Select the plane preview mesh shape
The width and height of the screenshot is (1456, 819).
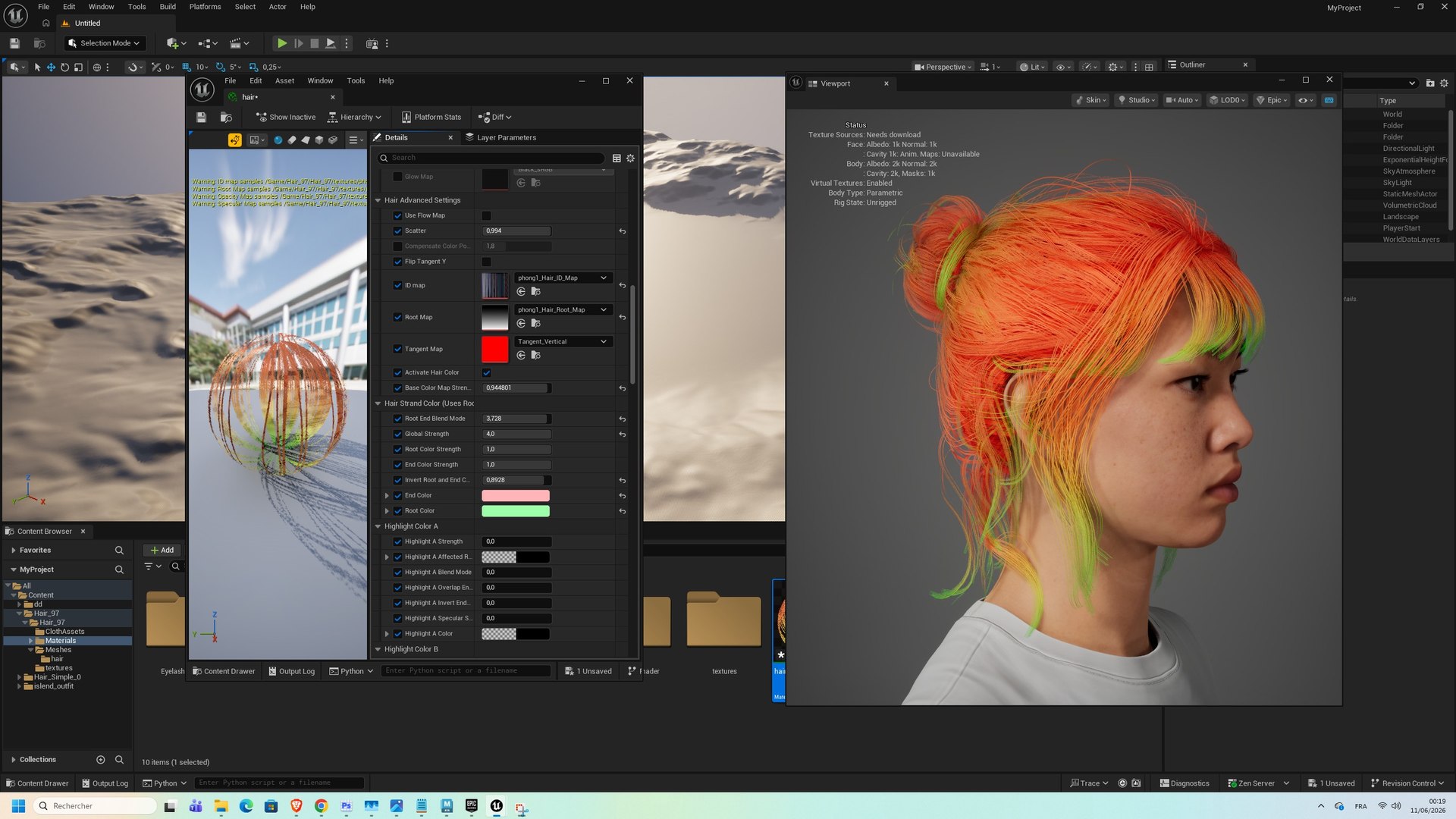(306, 140)
